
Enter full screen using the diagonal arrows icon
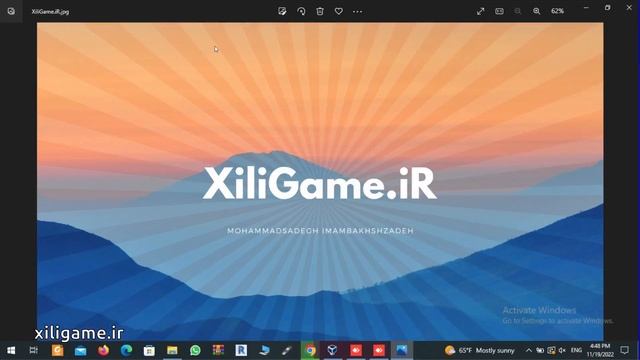(480, 11)
